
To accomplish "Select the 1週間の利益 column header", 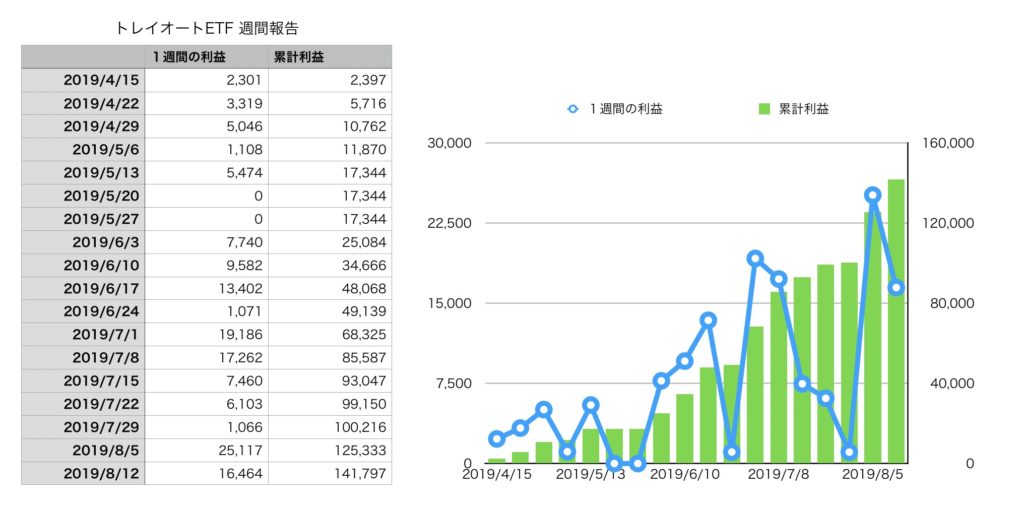I will click(206, 57).
